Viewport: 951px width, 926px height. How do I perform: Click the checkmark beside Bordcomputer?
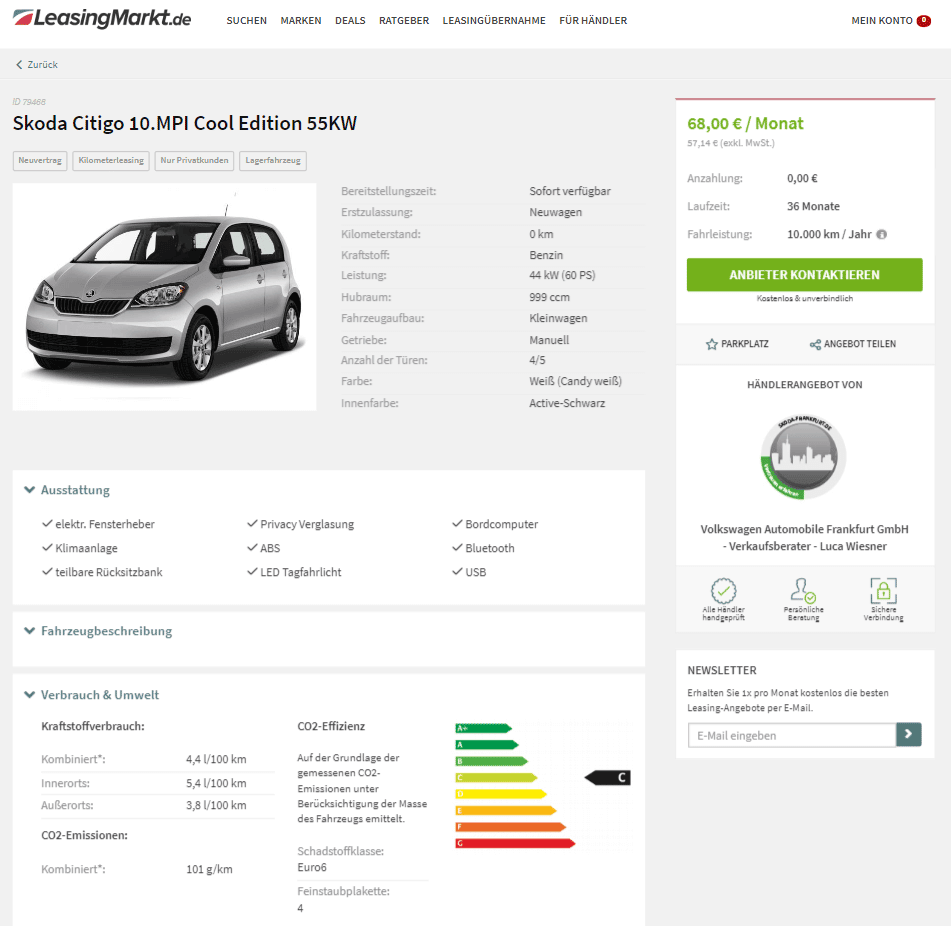point(457,523)
